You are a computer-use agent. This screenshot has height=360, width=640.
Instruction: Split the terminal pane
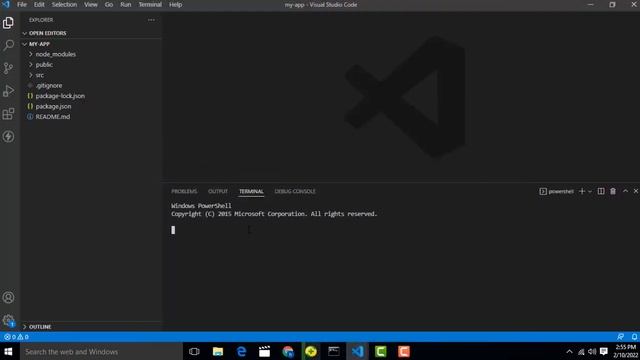pyautogui.click(x=601, y=191)
